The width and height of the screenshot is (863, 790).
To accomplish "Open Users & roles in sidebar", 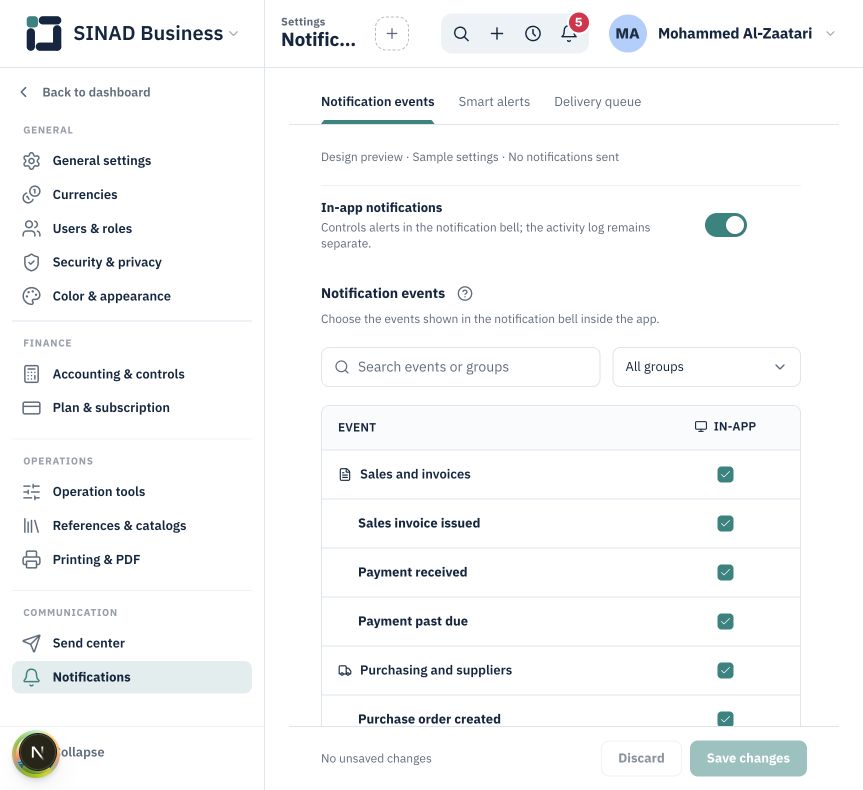I will tap(132, 228).
